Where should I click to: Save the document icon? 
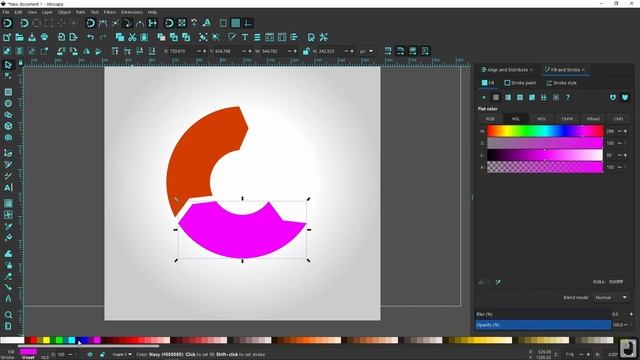coord(32,37)
